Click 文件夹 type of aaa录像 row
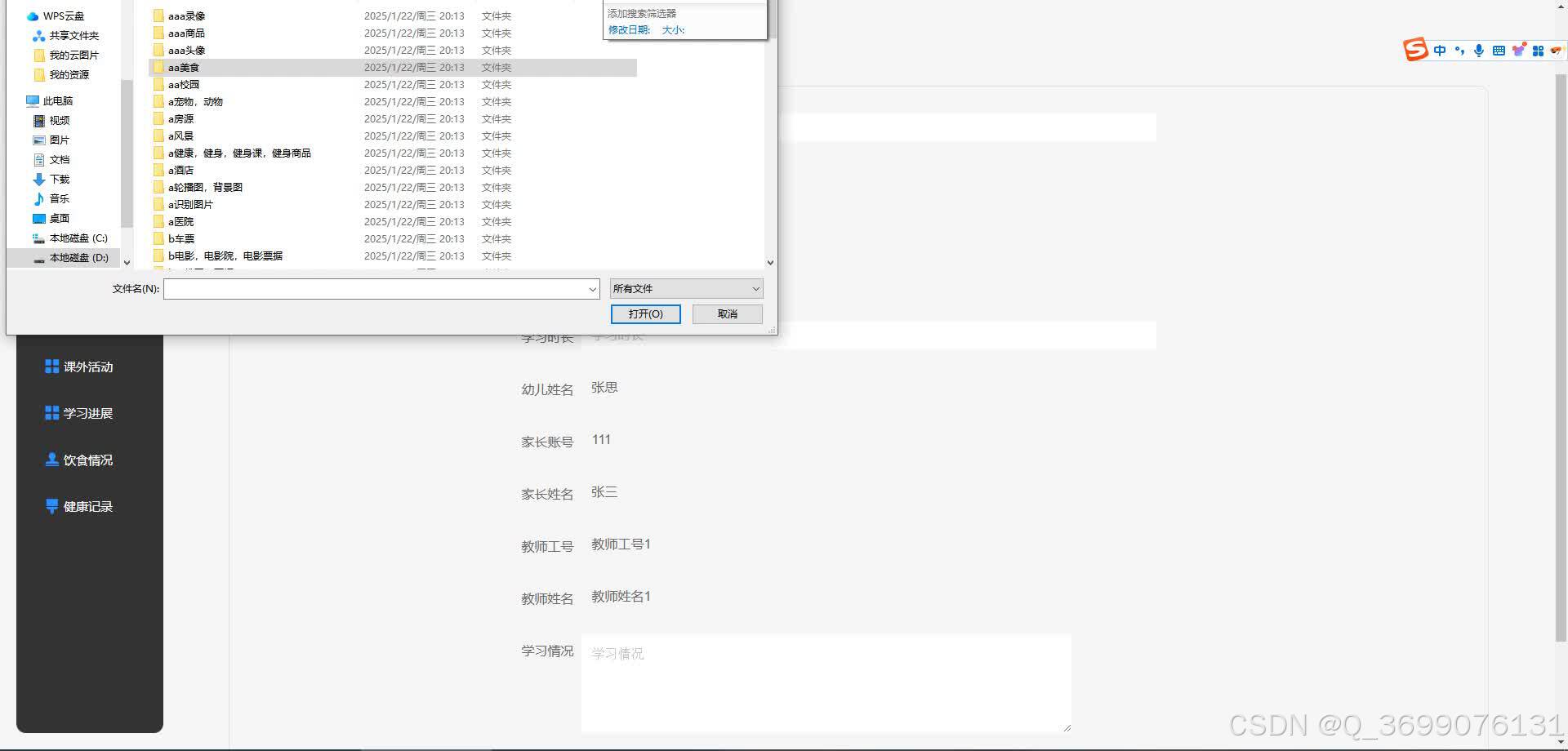 (497, 16)
